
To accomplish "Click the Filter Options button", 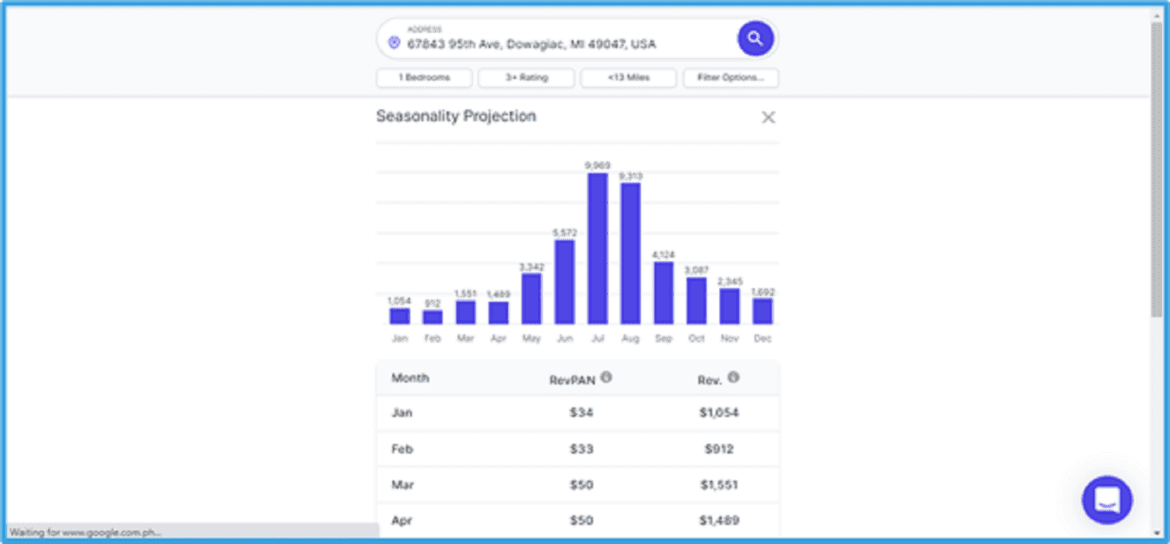I will click(730, 78).
